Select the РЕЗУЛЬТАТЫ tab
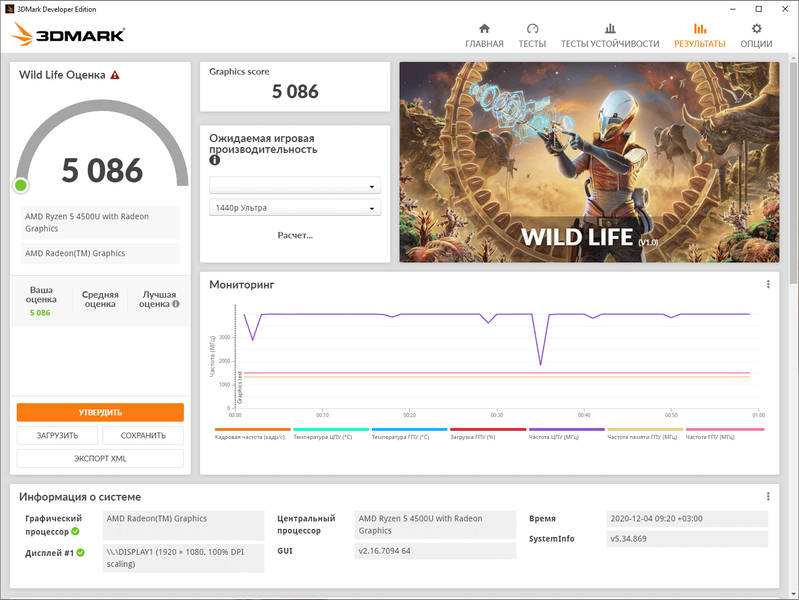This screenshot has height=600, width=799. (x=700, y=36)
